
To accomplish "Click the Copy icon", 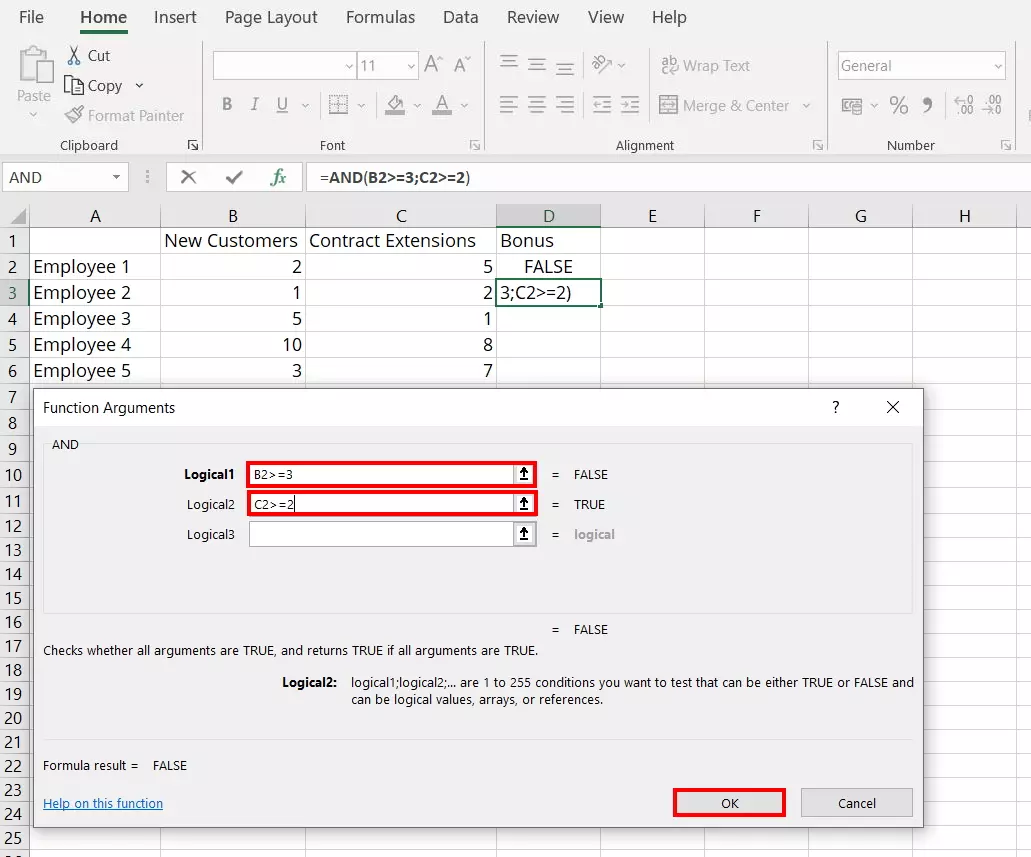I will point(74,86).
